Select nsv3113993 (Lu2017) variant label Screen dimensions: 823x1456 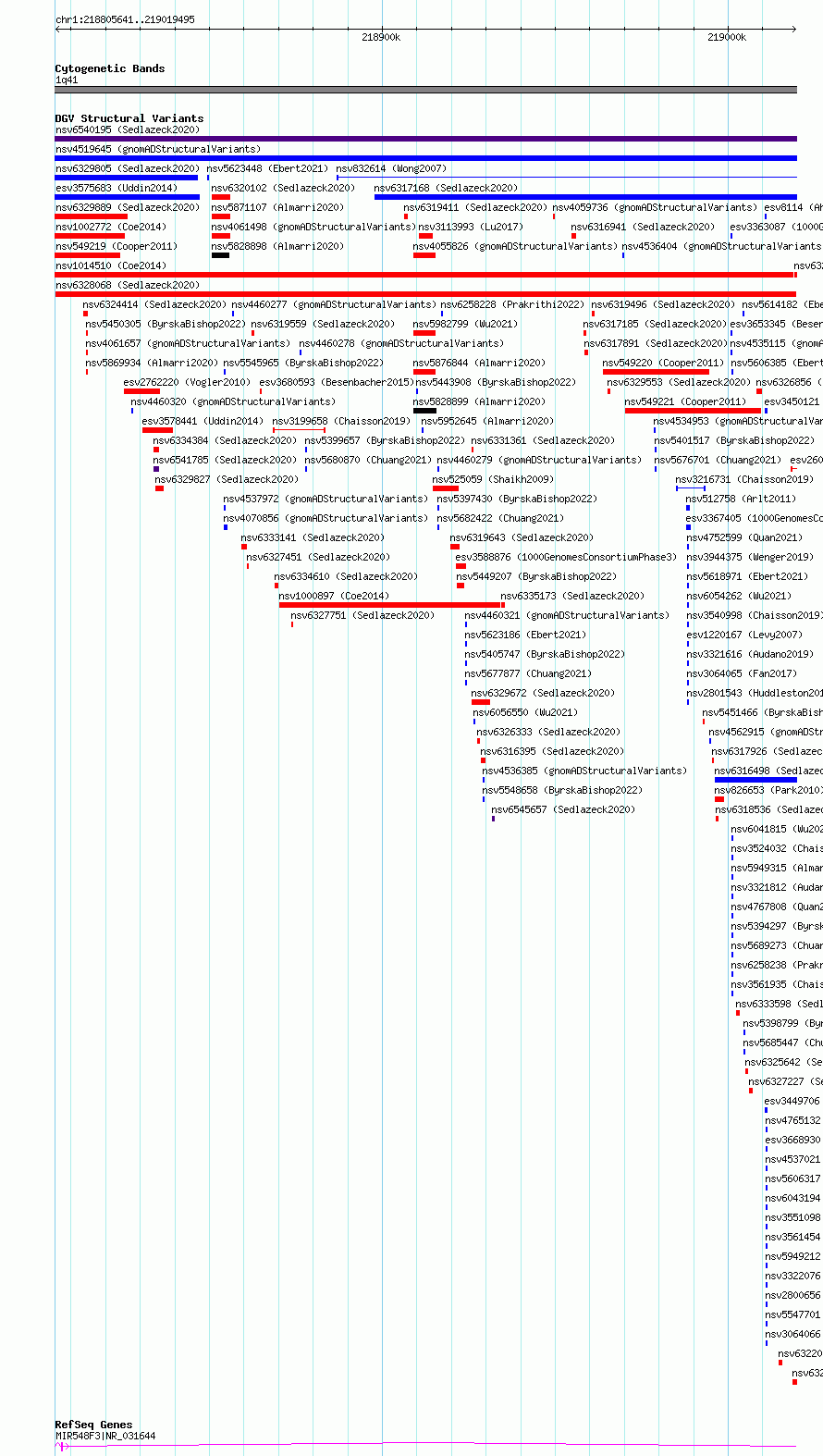pos(471,227)
